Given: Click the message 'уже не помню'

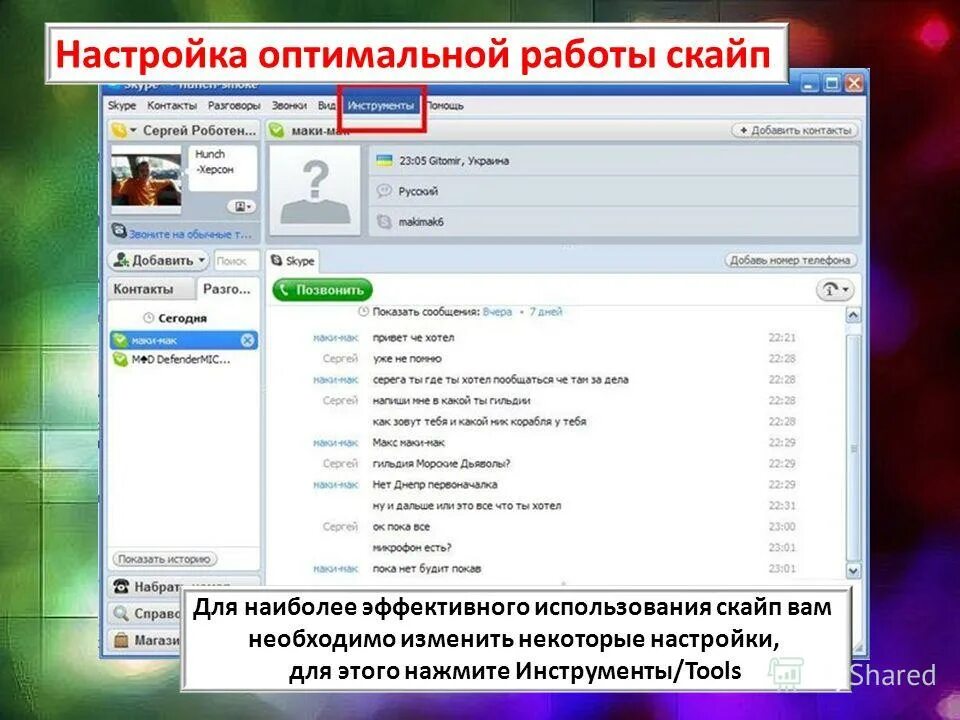Looking at the screenshot, I should click(407, 359).
